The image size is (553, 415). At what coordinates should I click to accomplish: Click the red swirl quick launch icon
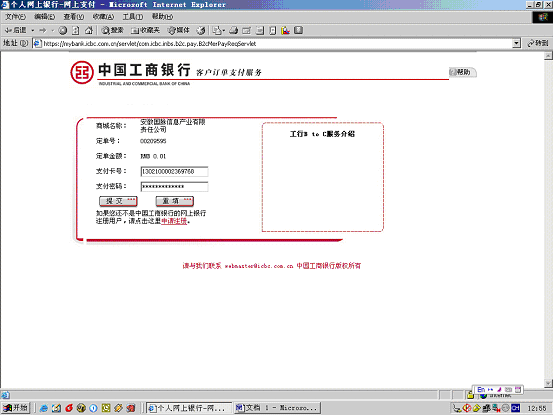click(69, 408)
